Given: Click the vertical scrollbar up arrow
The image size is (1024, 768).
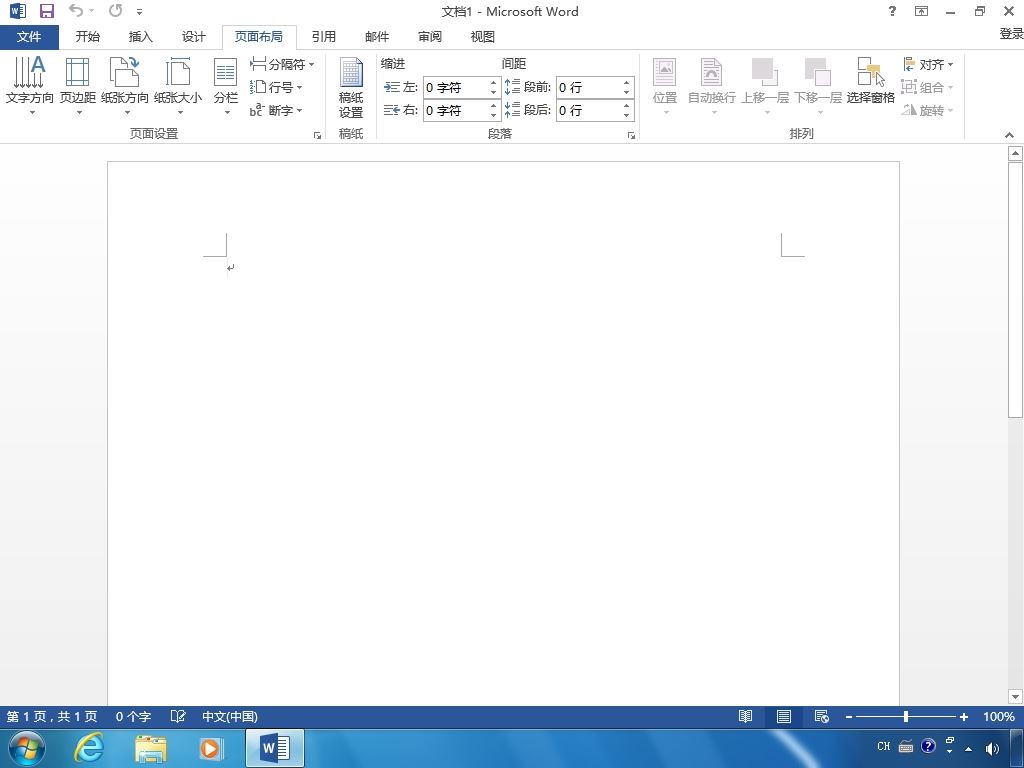Looking at the screenshot, I should coord(1015,153).
